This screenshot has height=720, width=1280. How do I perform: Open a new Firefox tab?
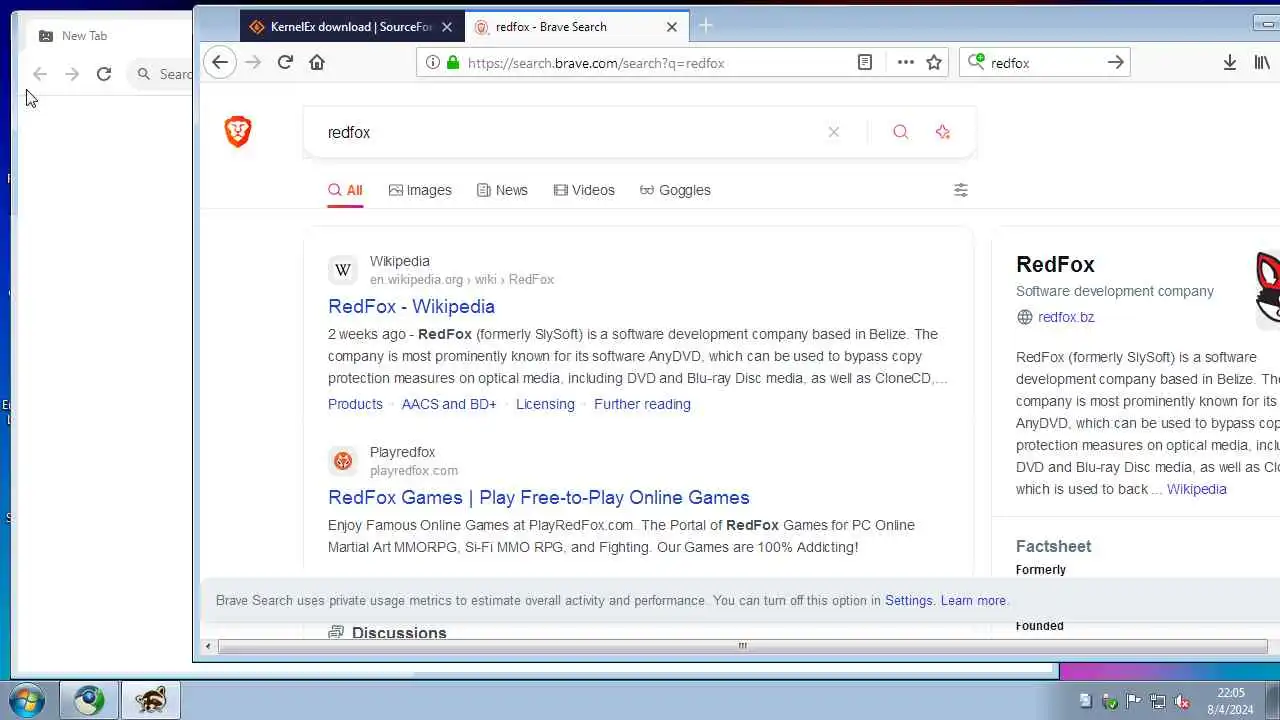click(706, 26)
